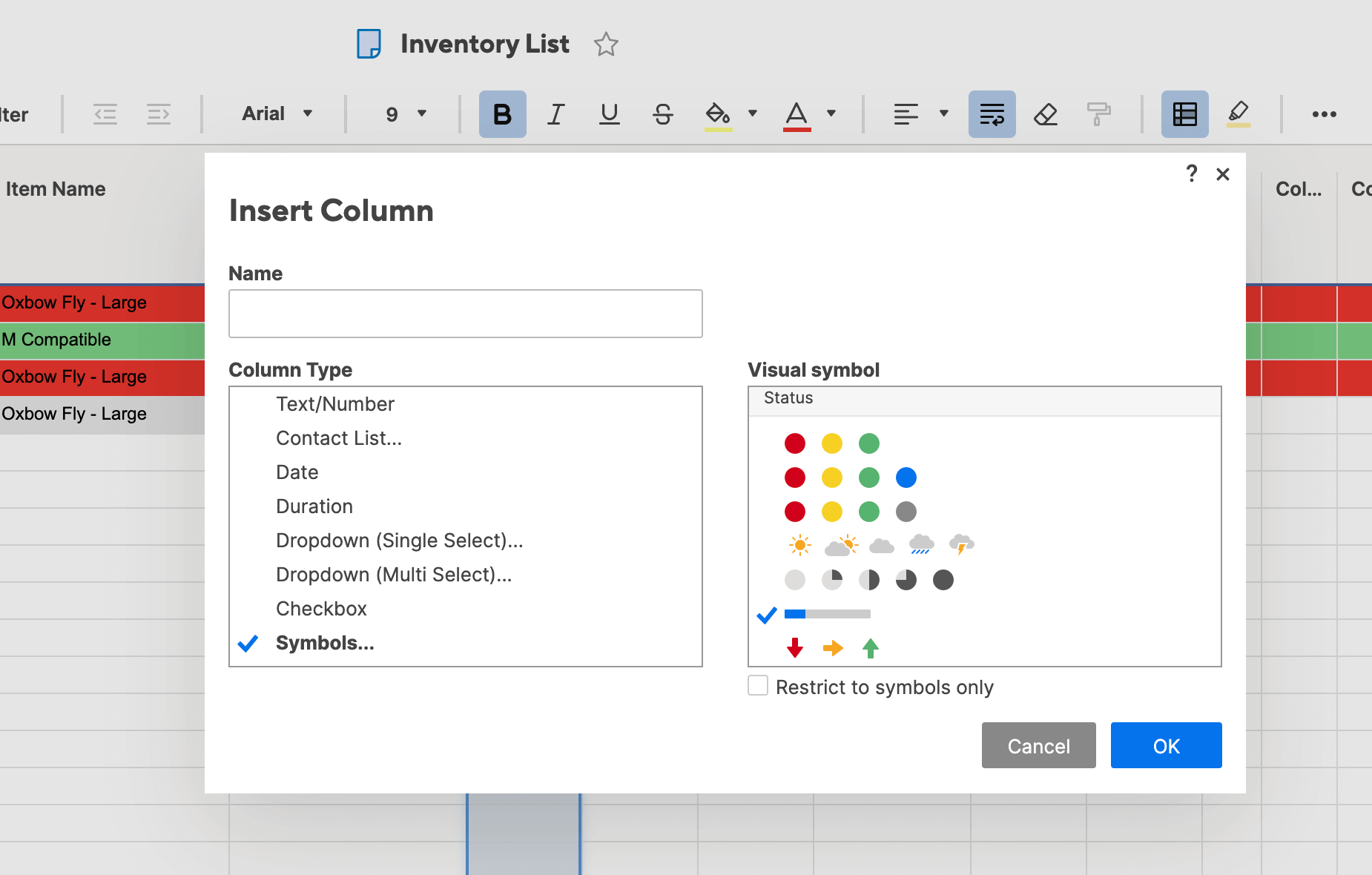The width and height of the screenshot is (1372, 875).
Task: Toggle Bold formatting in toolbar
Action: click(502, 114)
